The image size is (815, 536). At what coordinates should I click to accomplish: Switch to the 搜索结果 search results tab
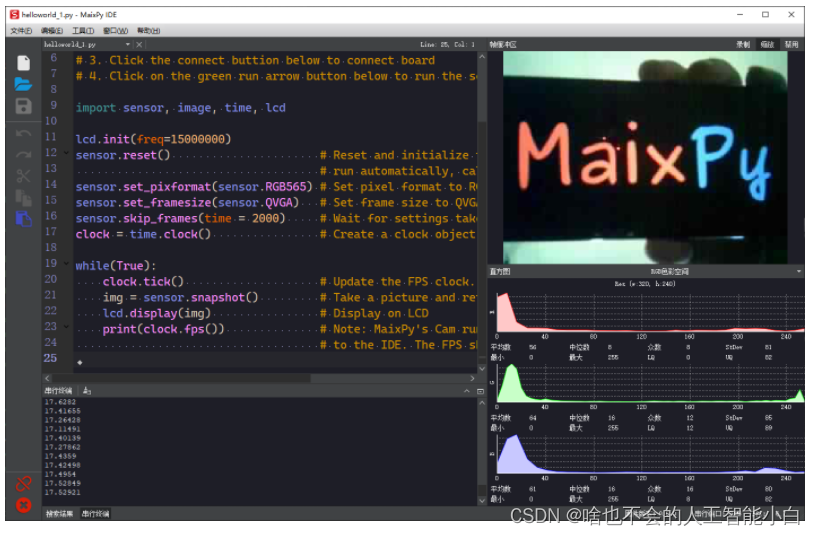(59, 514)
